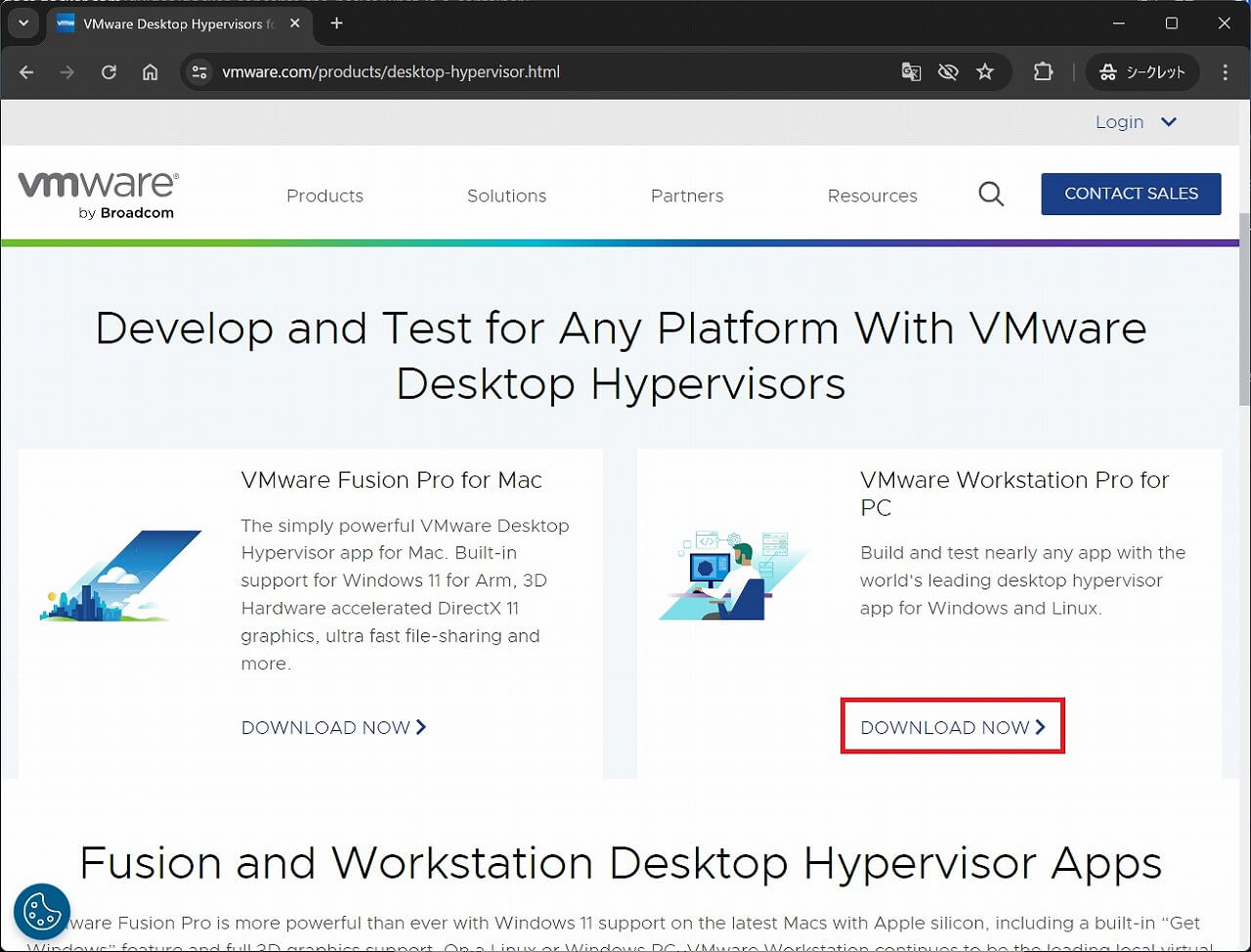Screen dimensions: 1251x952
Task: Click the Workstation Pro developer illustration
Action: click(x=734, y=575)
